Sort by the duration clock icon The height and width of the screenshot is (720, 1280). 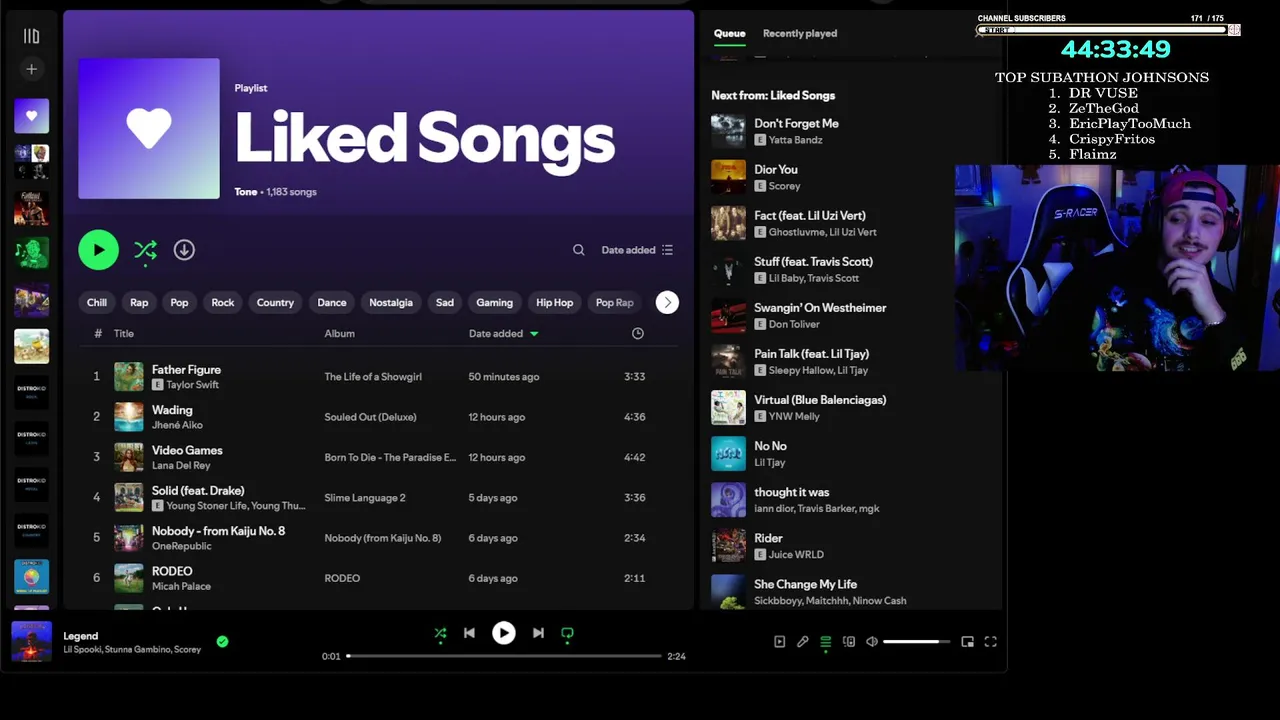[x=638, y=333]
